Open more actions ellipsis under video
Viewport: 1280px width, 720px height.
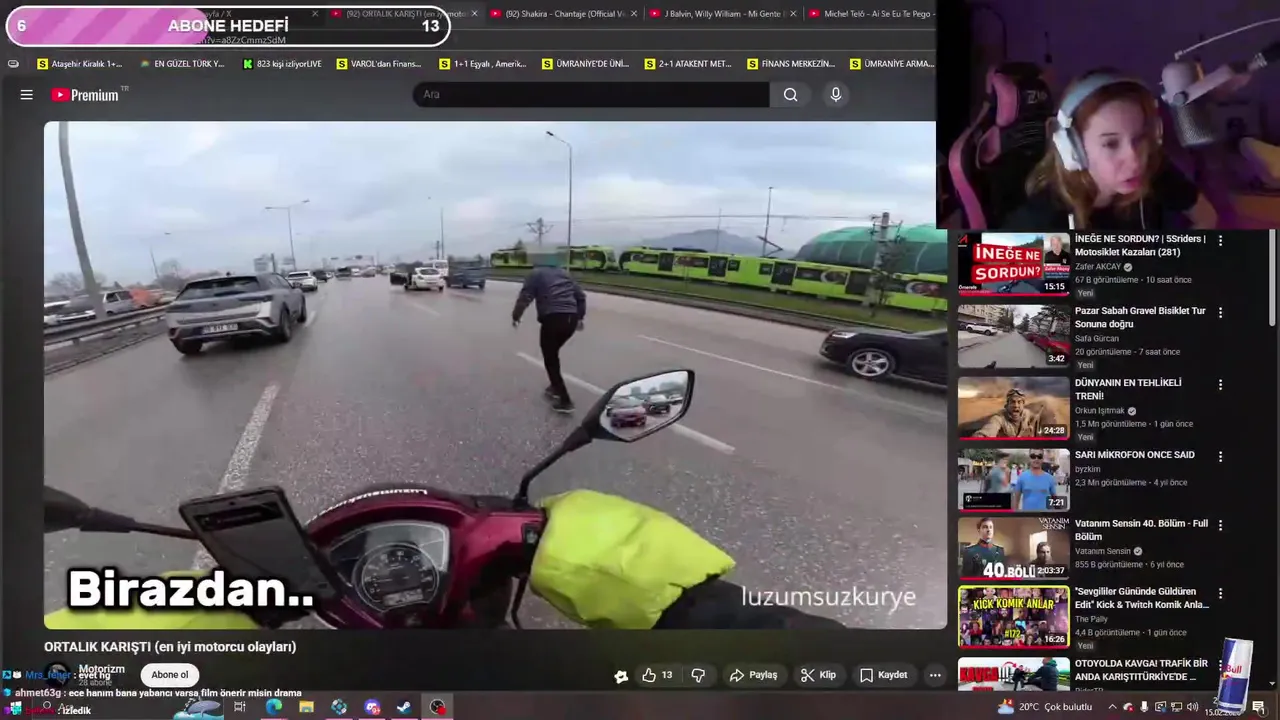click(x=935, y=675)
